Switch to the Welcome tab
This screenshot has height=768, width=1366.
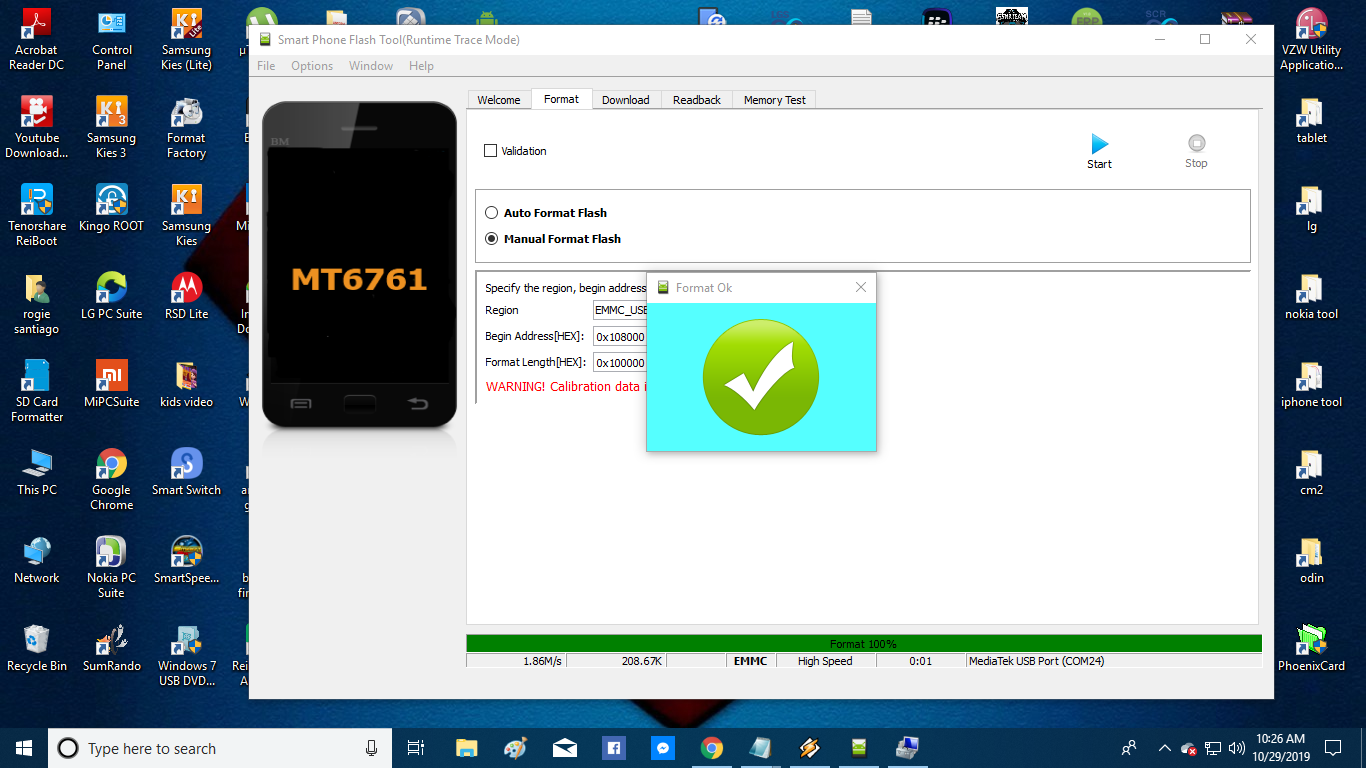pos(499,100)
